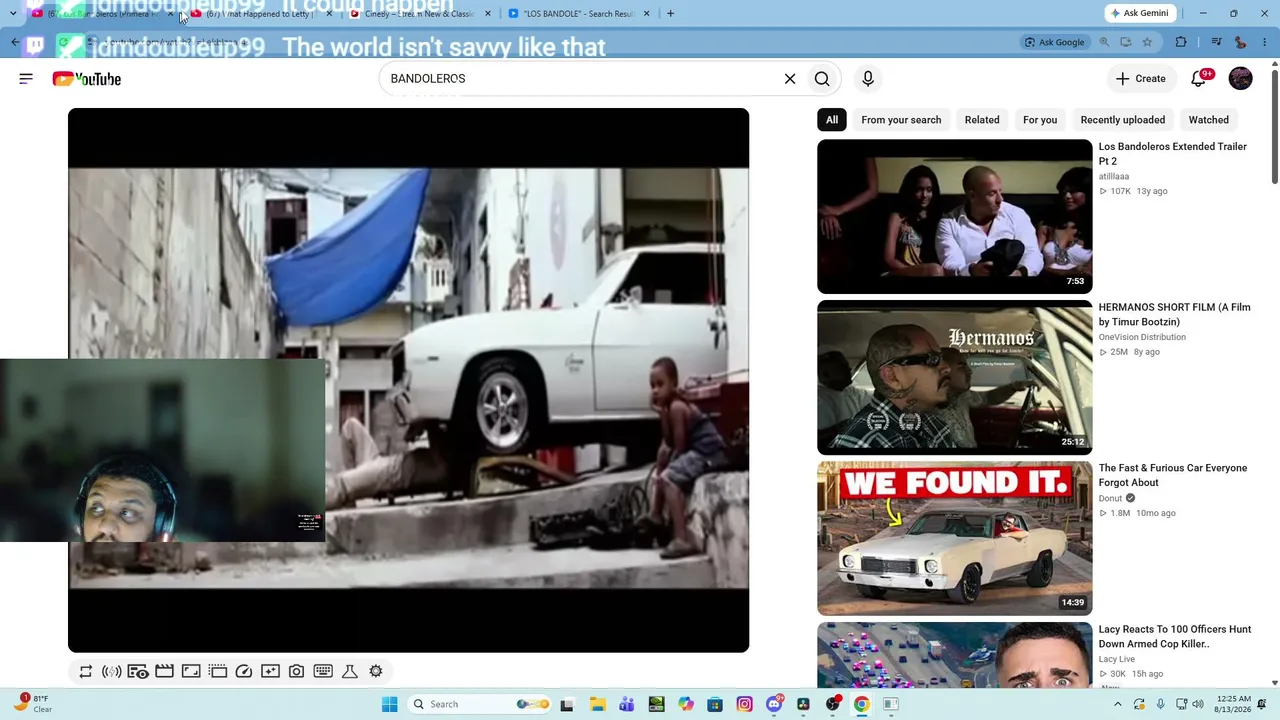Open YouTube notifications bell
Screen dimensions: 1280x720
(x=1199, y=79)
